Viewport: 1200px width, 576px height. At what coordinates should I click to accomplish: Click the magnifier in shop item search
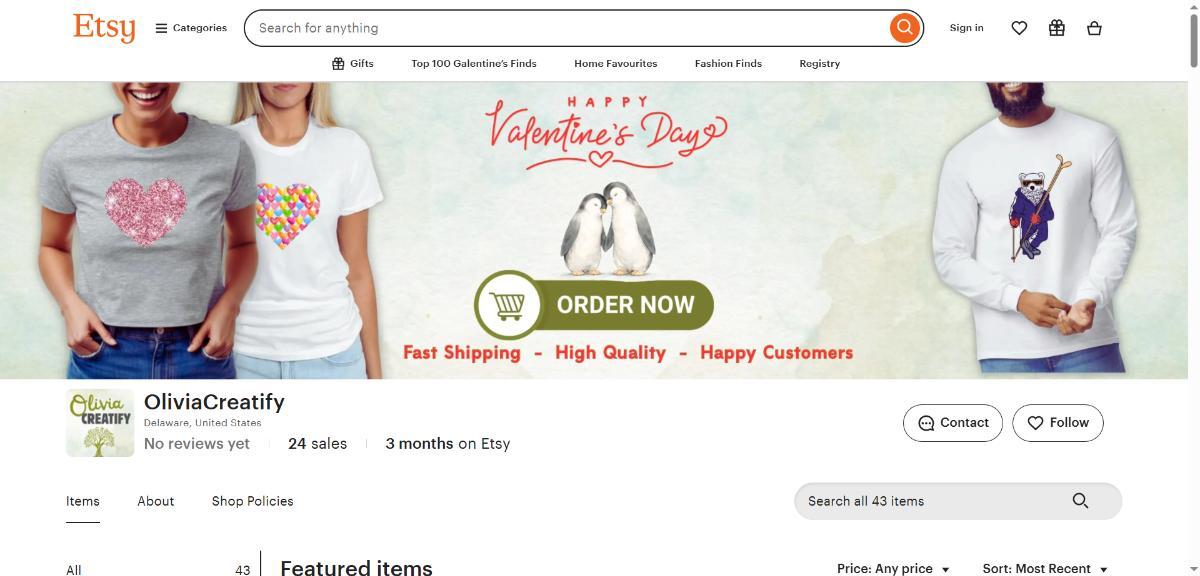coord(1080,501)
